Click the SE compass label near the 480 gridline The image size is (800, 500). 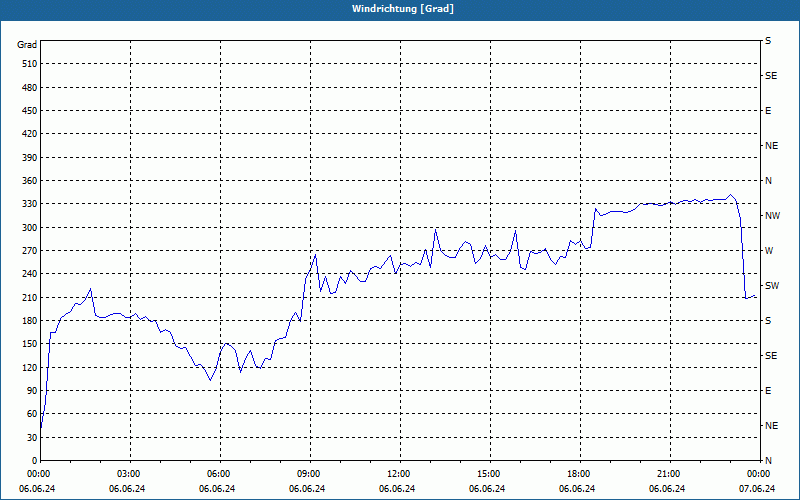[x=771, y=76]
